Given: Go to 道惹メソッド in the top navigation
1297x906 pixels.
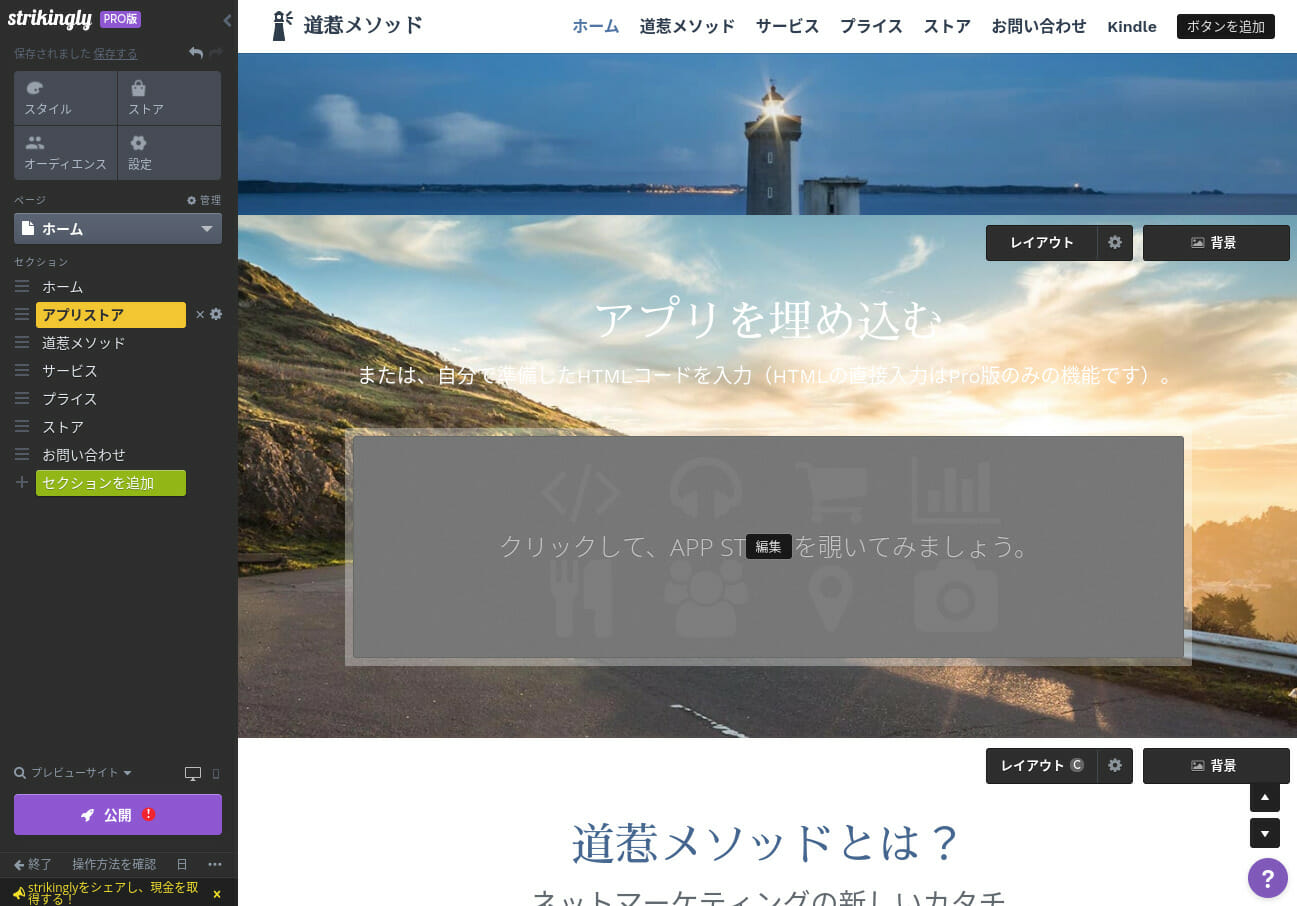Looking at the screenshot, I should [687, 27].
